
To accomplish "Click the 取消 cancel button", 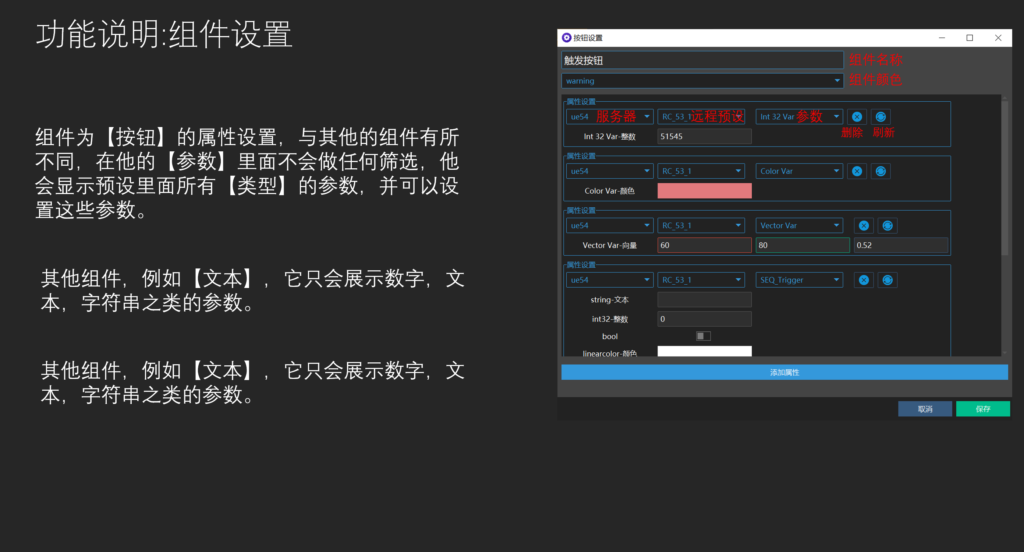I will [925, 409].
